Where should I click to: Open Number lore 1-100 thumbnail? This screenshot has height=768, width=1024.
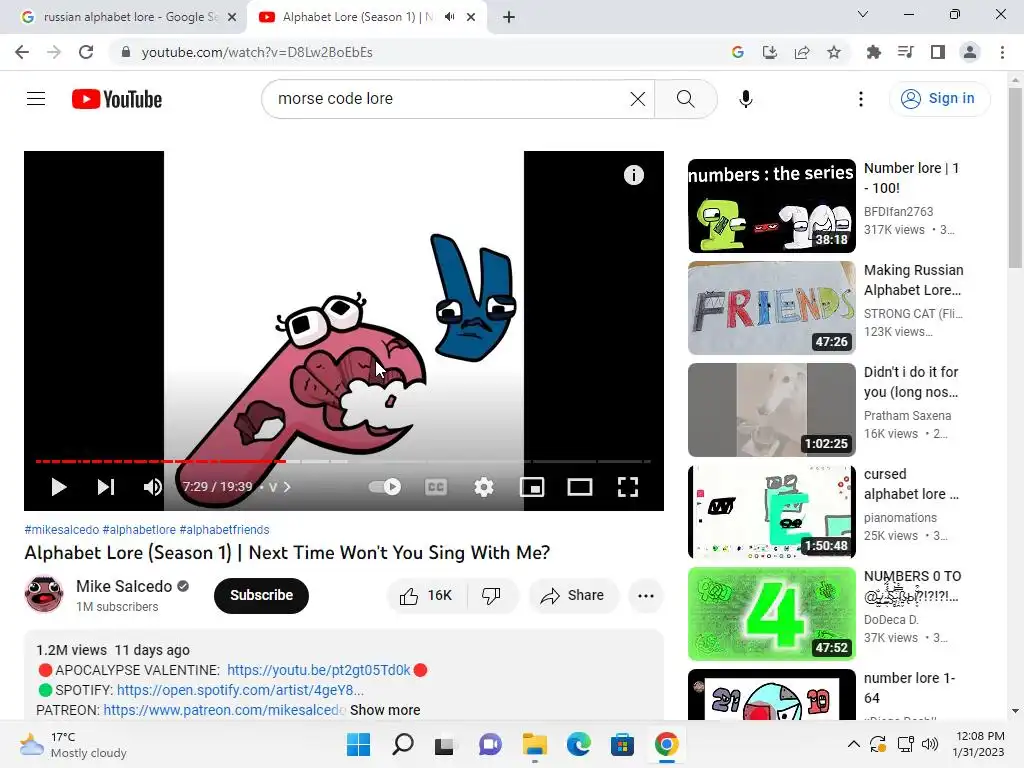coord(771,206)
